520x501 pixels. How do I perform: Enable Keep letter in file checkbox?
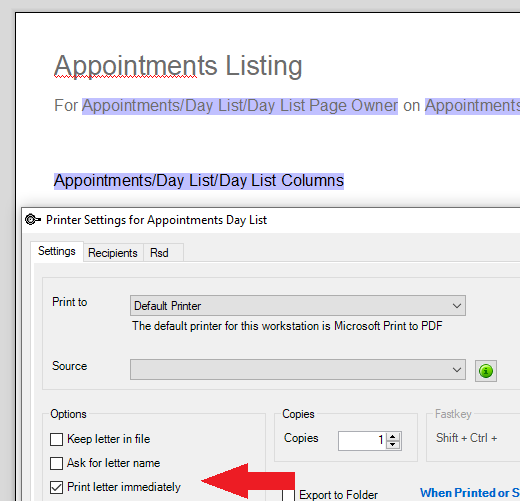click(56, 439)
